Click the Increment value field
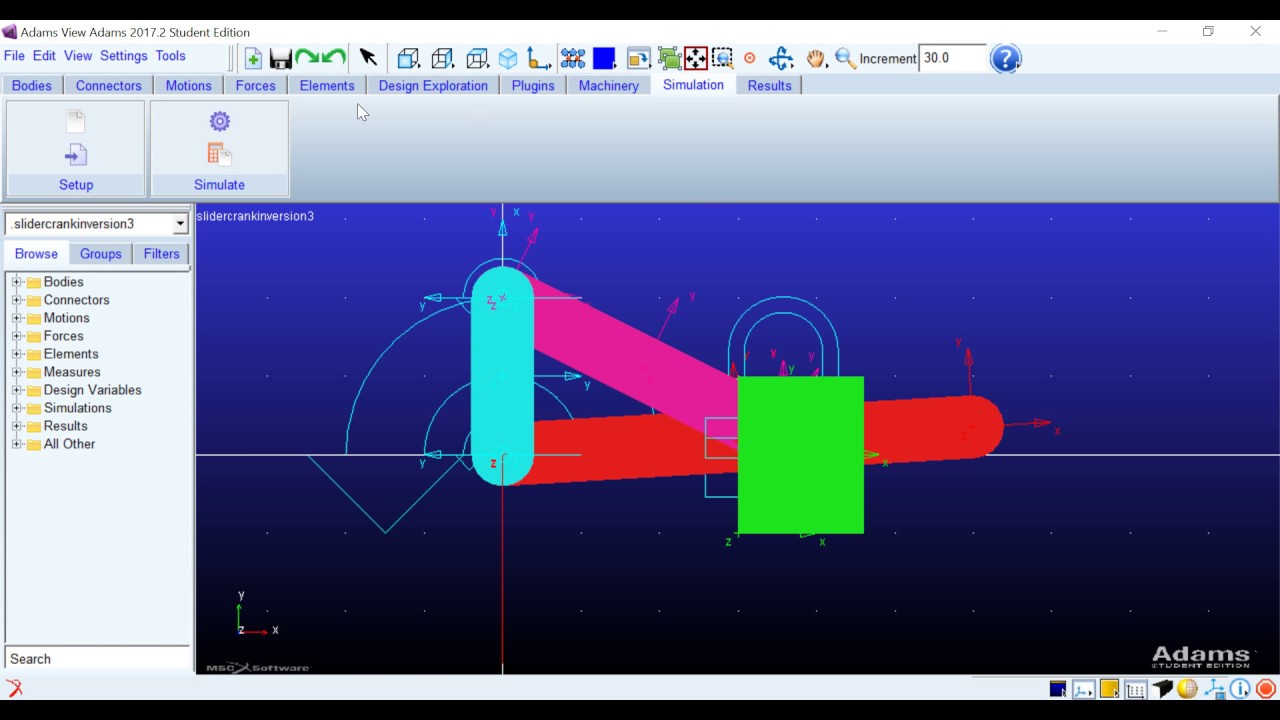The height and width of the screenshot is (720, 1280). [952, 58]
